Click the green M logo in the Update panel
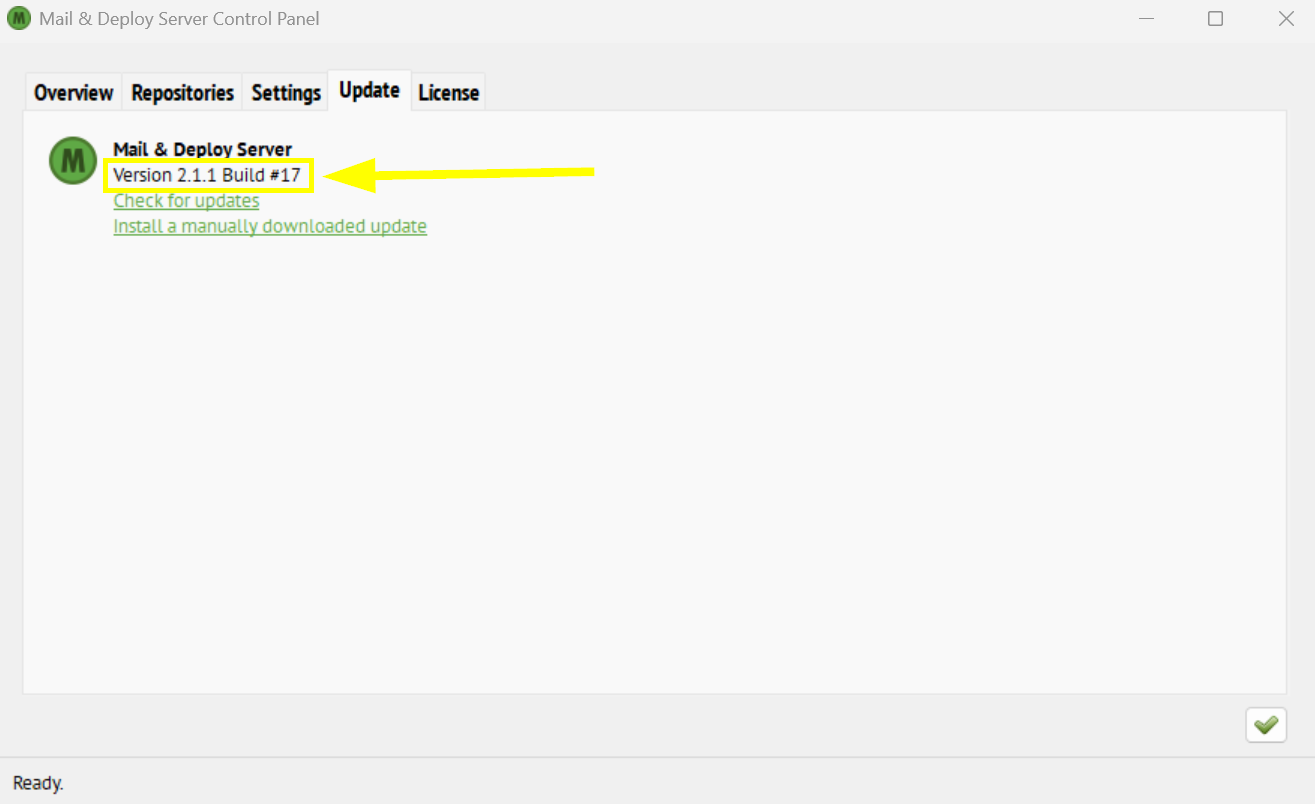This screenshot has width=1315, height=804. [73, 160]
